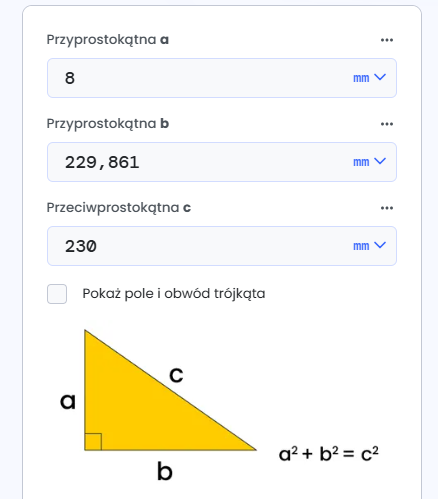
Task: Click the Przyprostokątna a field label
Action: [x=108, y=40]
